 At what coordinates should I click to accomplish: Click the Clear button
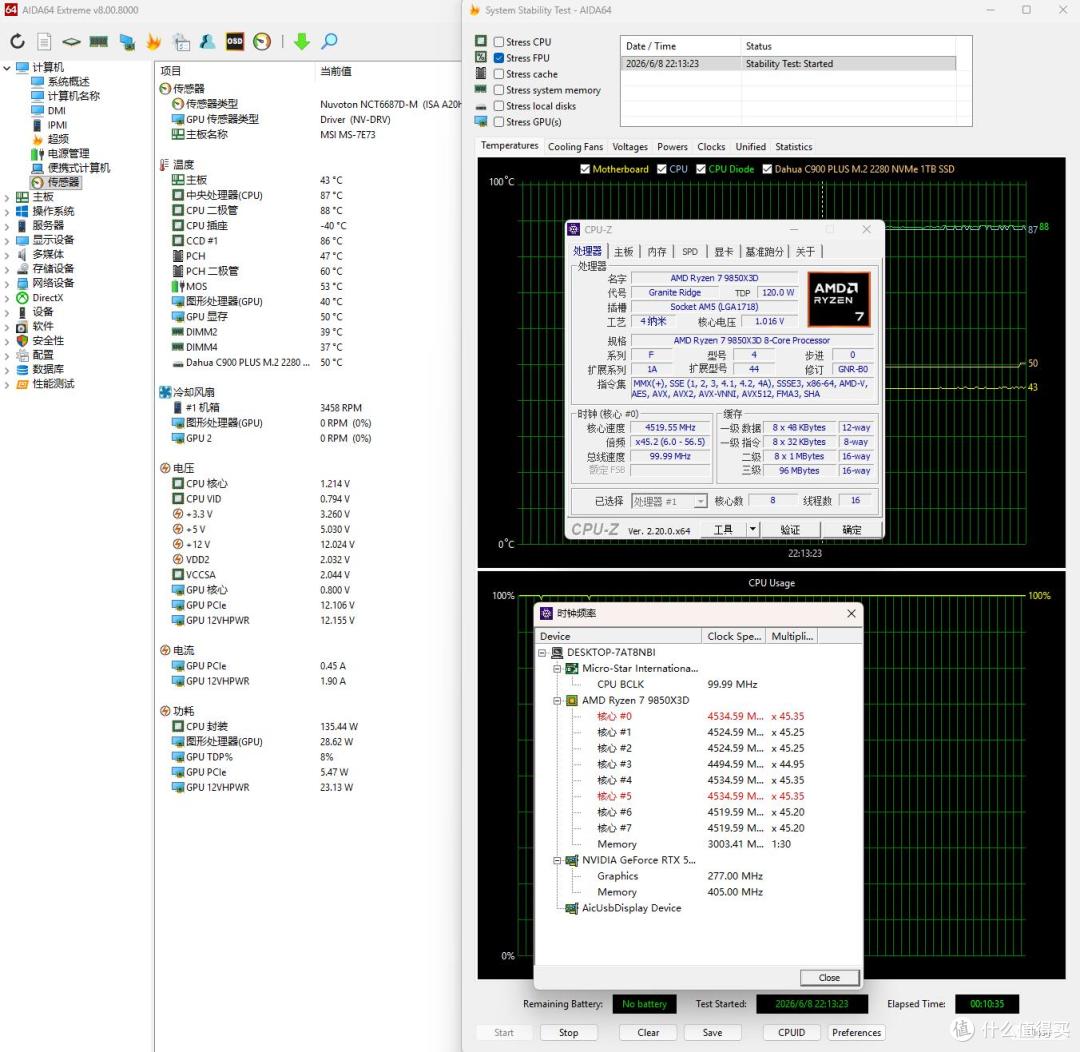tap(647, 1033)
